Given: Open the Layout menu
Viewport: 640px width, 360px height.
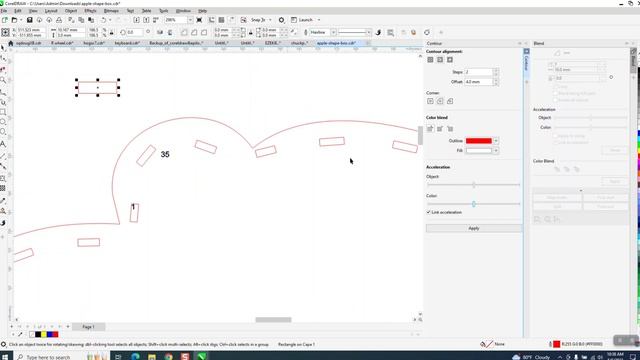Looking at the screenshot, I should point(51,11).
